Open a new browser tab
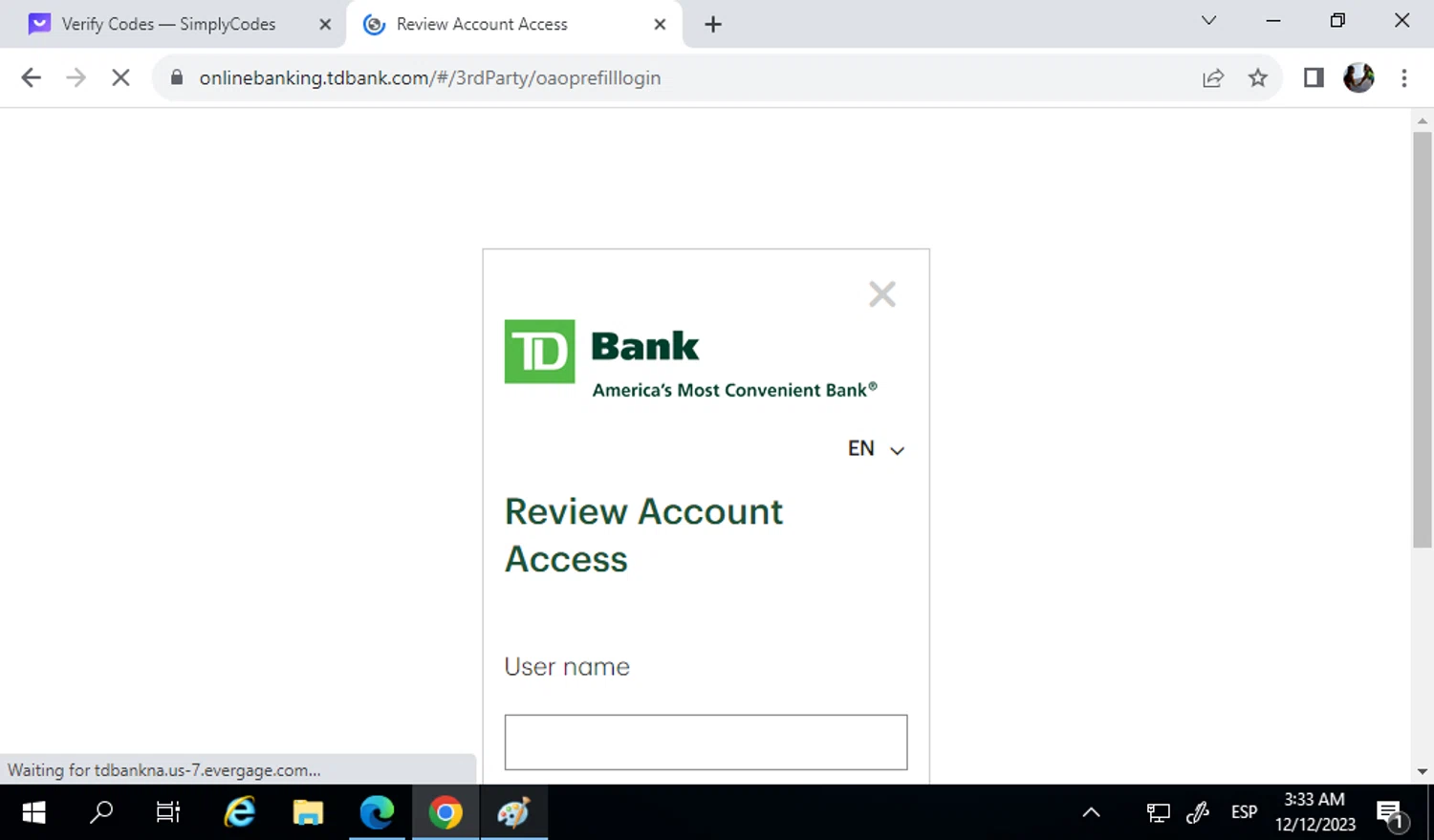The image size is (1434, 840). pyautogui.click(x=713, y=25)
